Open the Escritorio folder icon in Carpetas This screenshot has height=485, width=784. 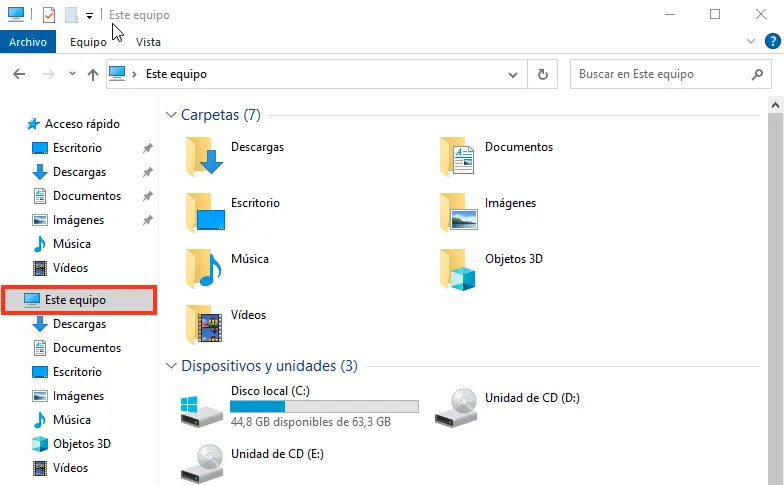pos(205,212)
